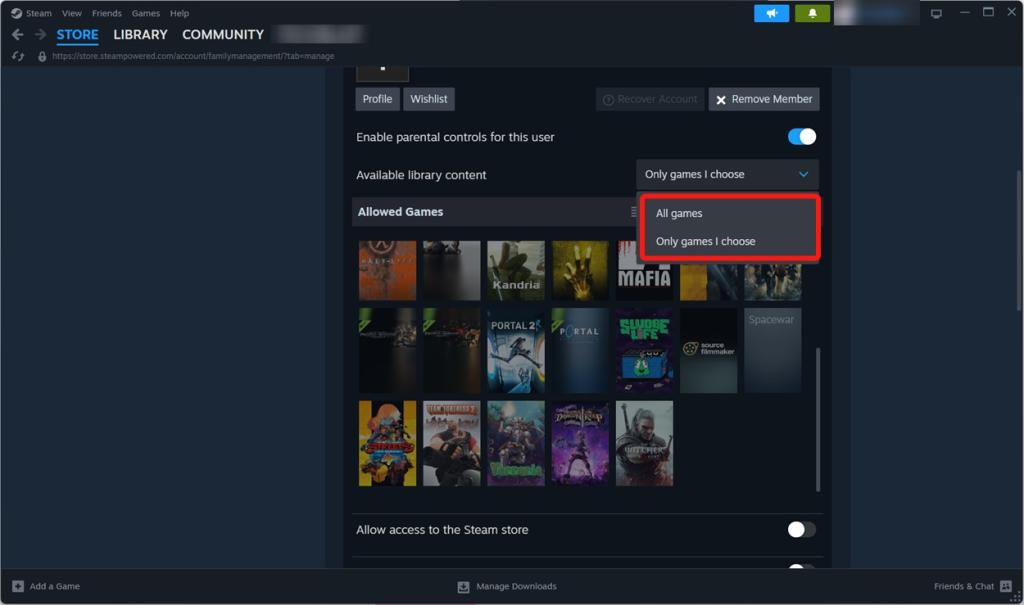
Task: Open the Allowed Games list menu icon
Action: (633, 211)
